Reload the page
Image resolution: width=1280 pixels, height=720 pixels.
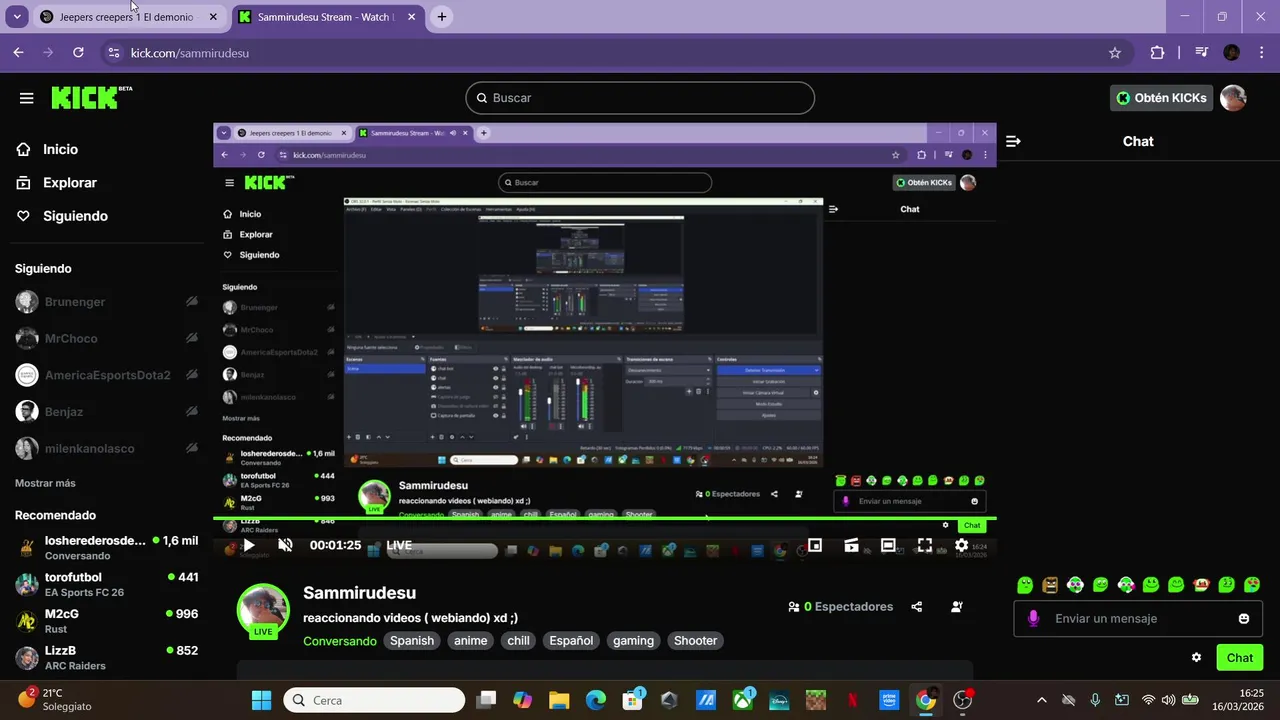pos(79,53)
